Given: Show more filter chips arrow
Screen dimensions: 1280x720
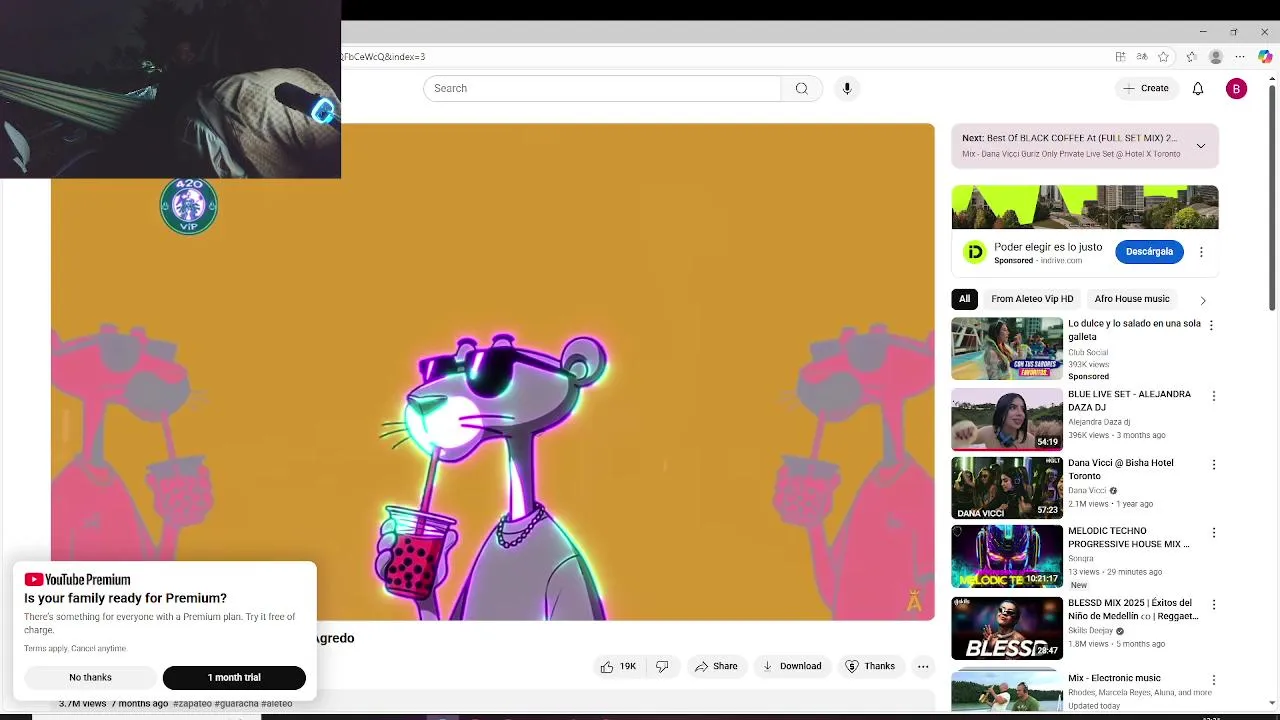Looking at the screenshot, I should coord(1203,300).
